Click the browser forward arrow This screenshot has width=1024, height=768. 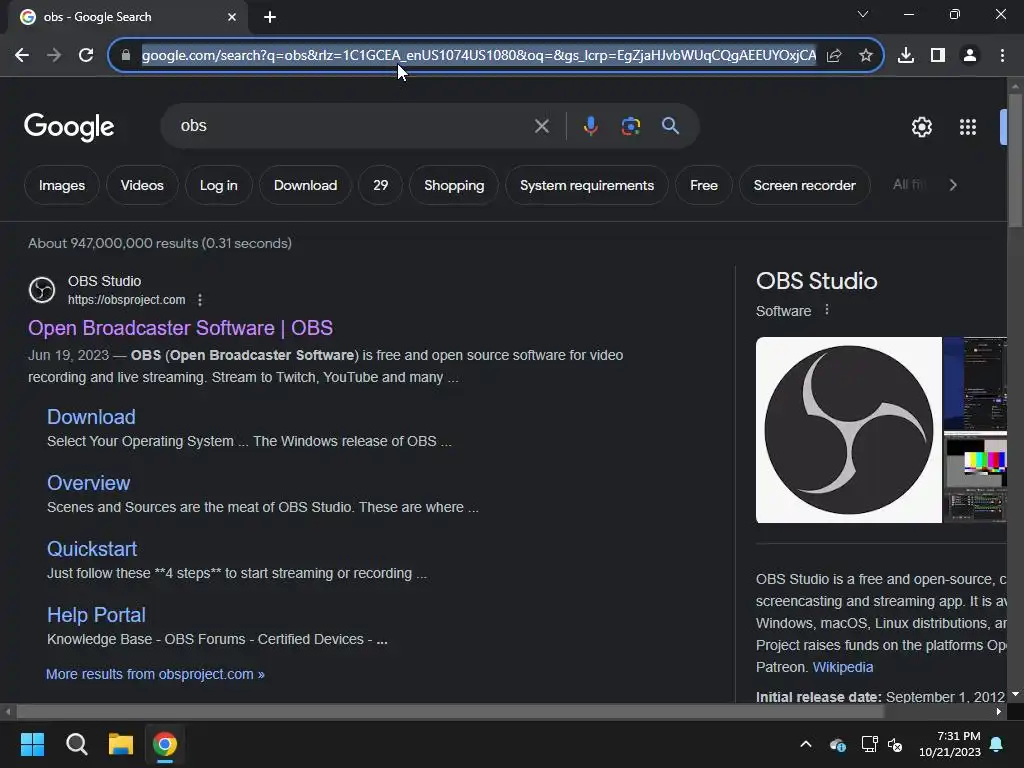[x=54, y=55]
